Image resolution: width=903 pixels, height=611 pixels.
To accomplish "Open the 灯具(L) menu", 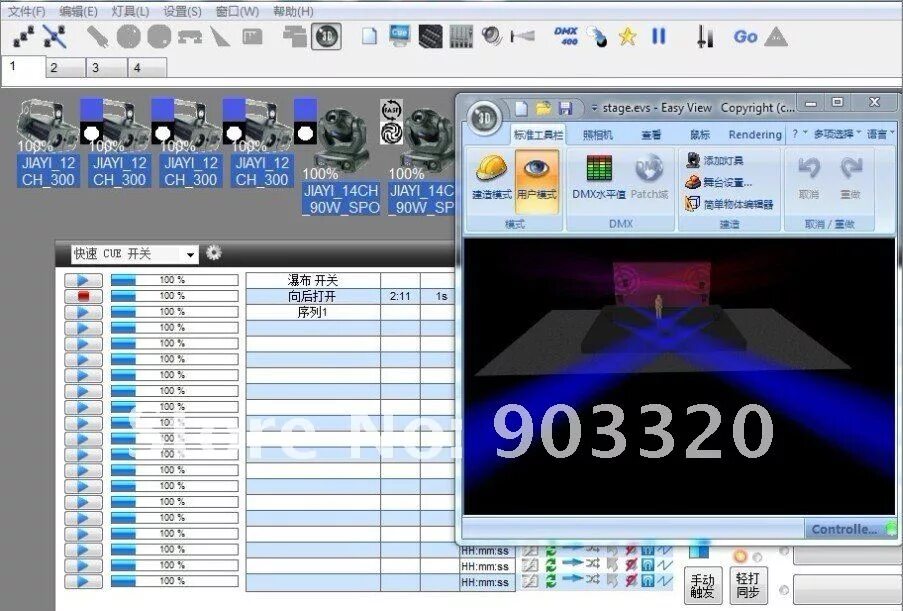I will pyautogui.click(x=131, y=12).
